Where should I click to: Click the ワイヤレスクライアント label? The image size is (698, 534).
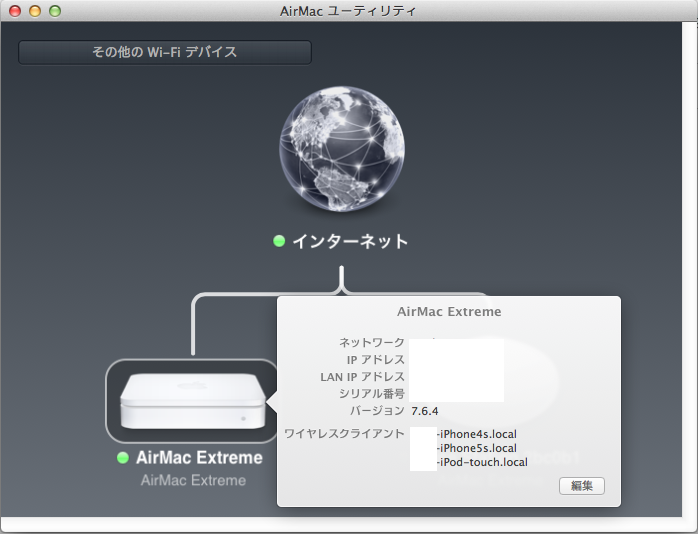(x=344, y=433)
